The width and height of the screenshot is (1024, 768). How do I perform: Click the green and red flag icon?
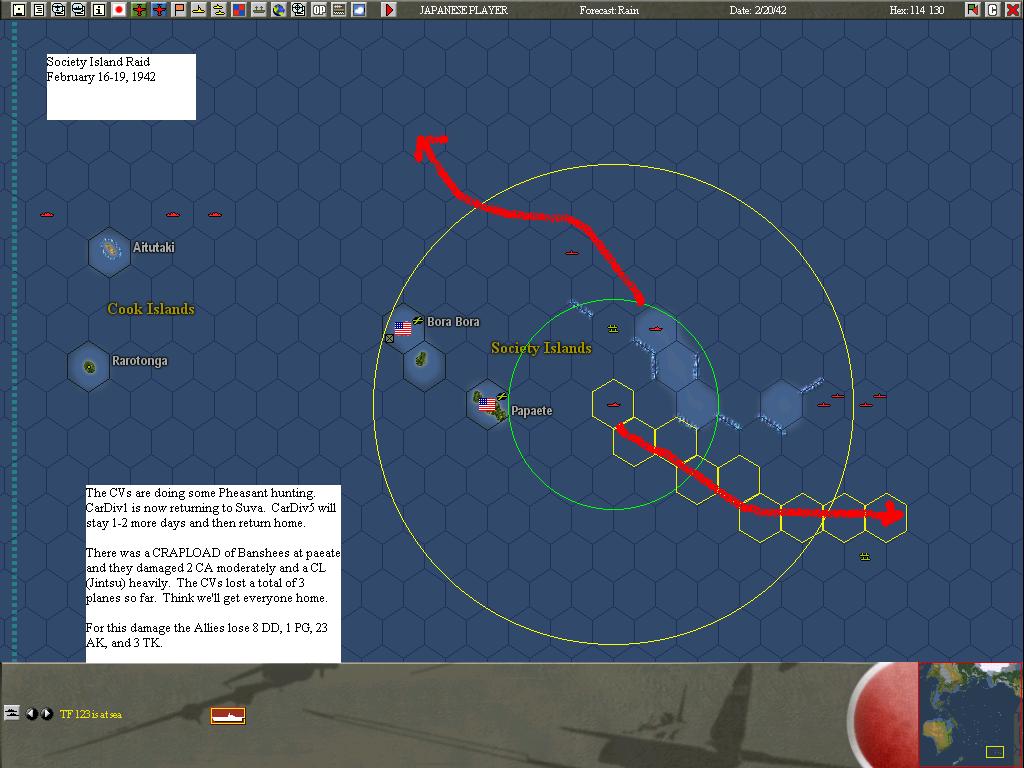(x=972, y=10)
